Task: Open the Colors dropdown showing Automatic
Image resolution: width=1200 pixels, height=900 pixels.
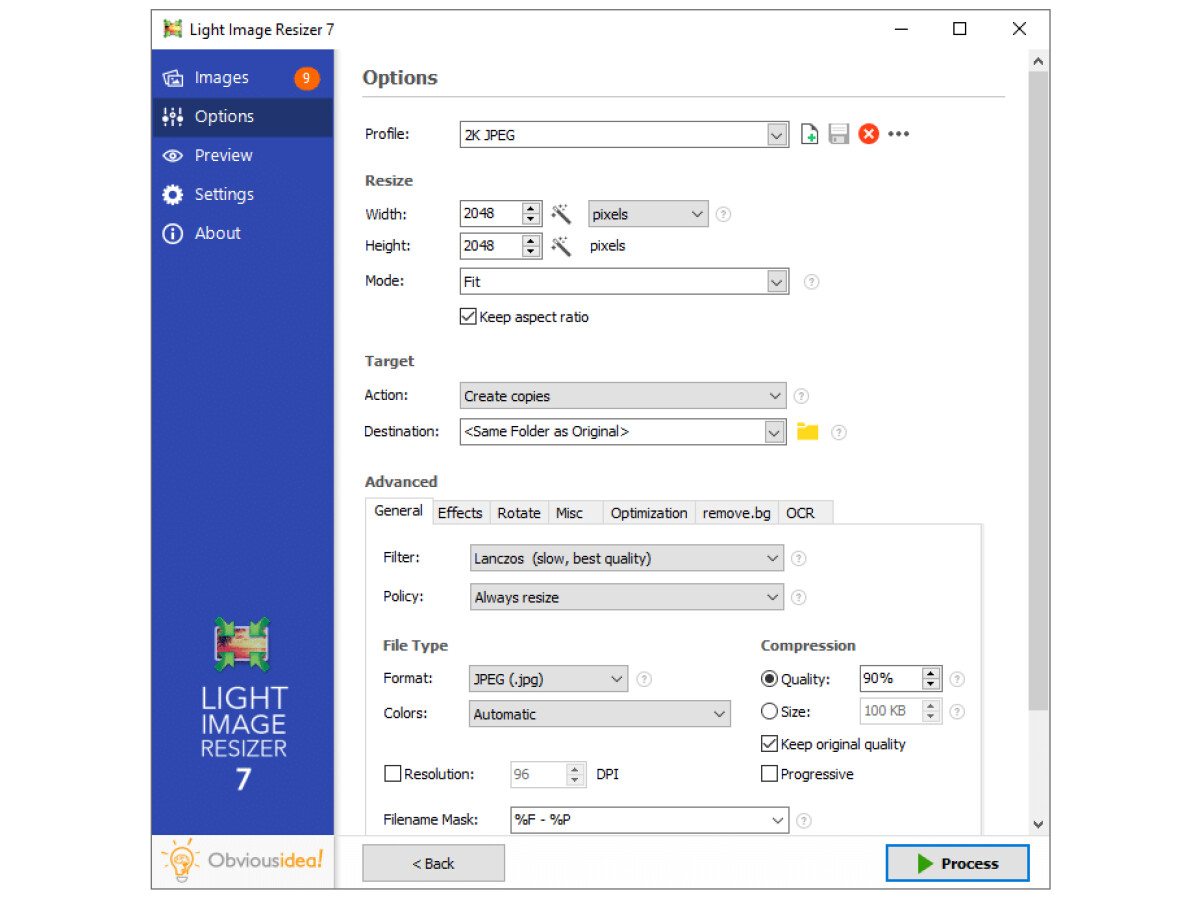Action: pyautogui.click(x=600, y=714)
